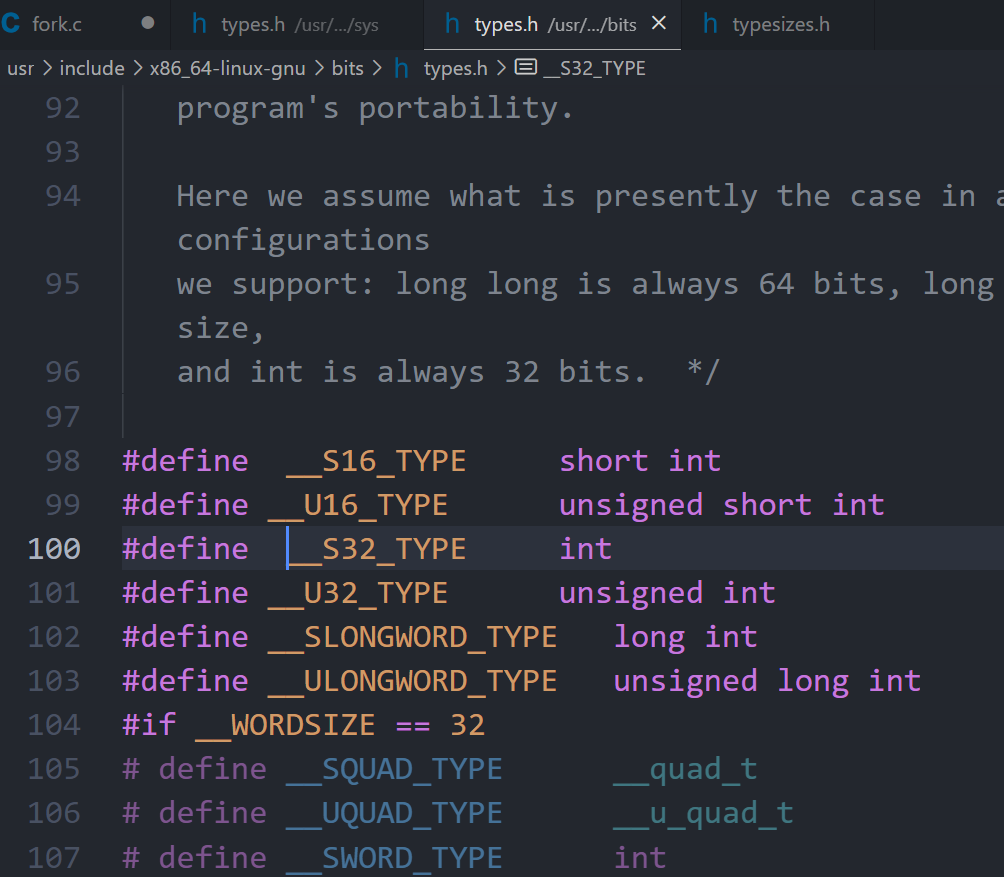
Task: Click the unsaved dot on fork.c tab
Action: click(x=148, y=23)
